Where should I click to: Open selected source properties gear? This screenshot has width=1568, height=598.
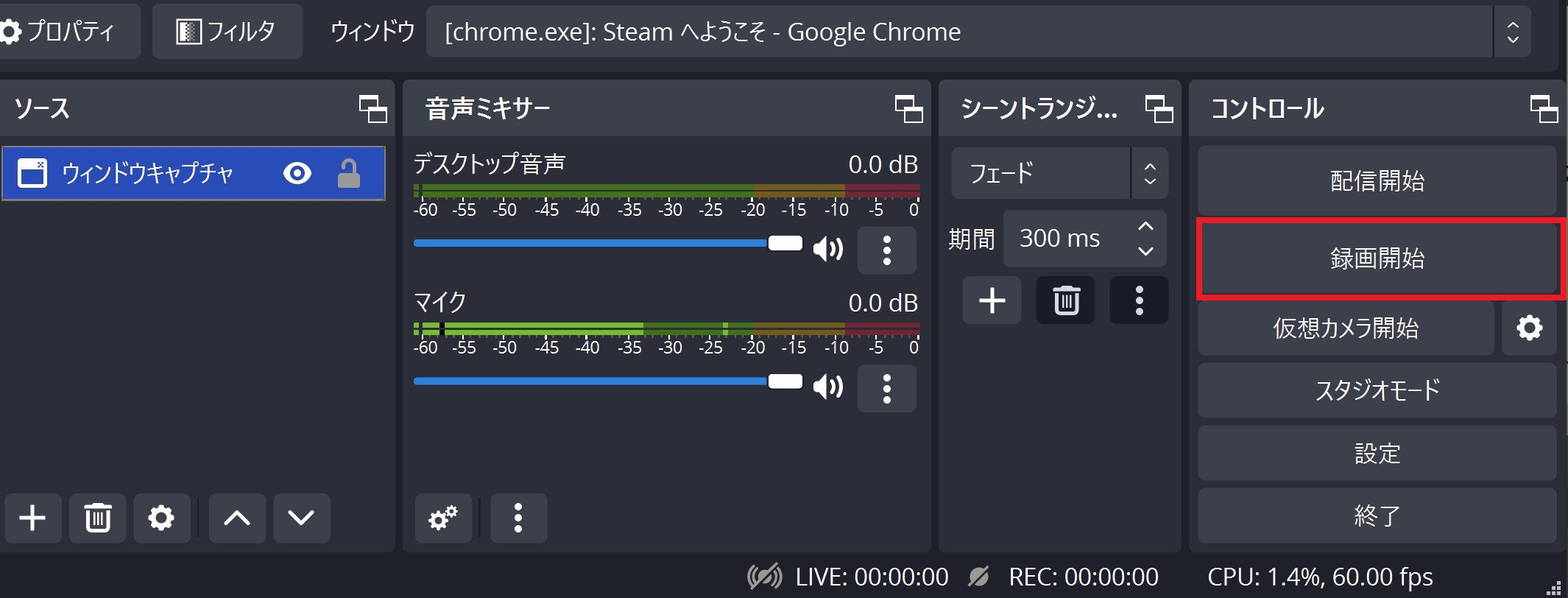161,518
